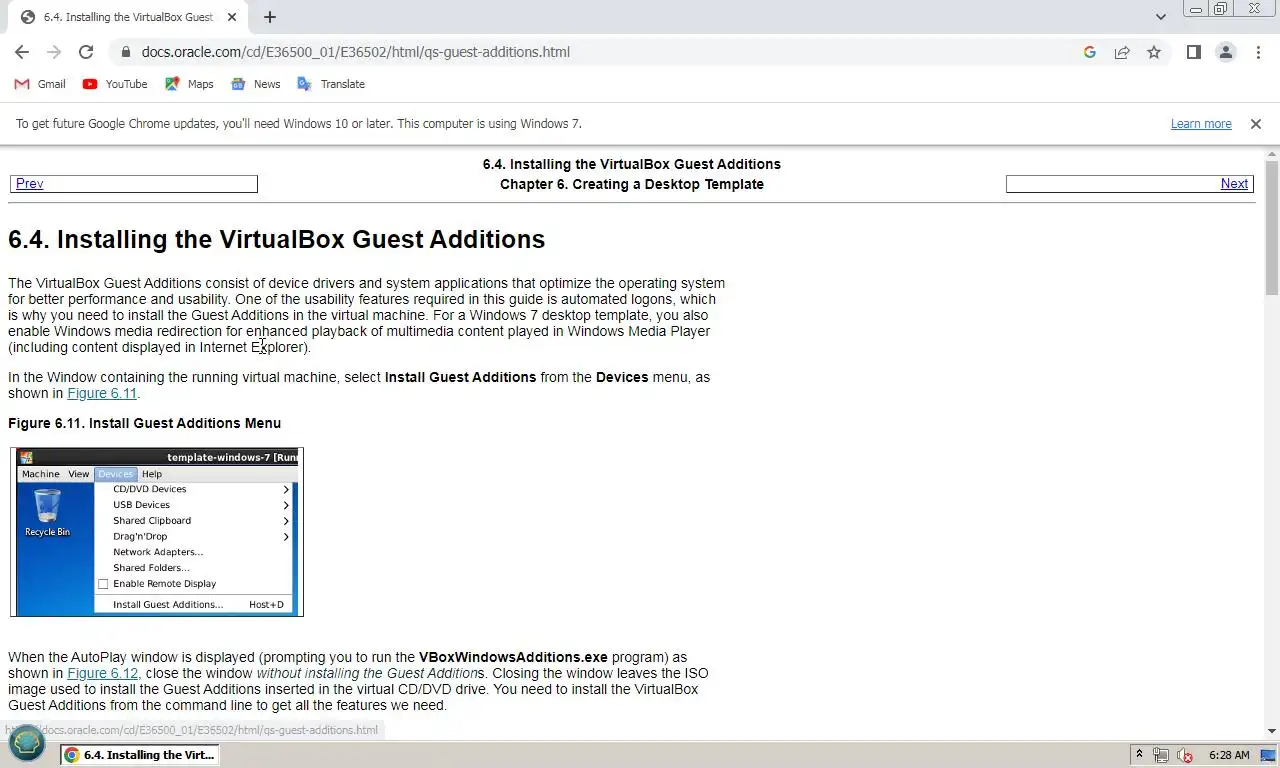Click the browser Back arrow
1280x768 pixels.
pos(22,52)
